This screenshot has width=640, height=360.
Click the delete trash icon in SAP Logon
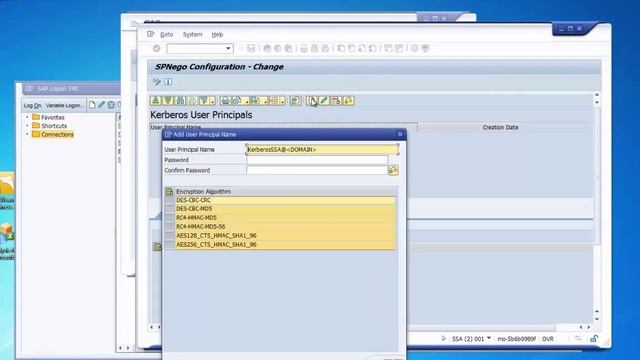(x=111, y=105)
